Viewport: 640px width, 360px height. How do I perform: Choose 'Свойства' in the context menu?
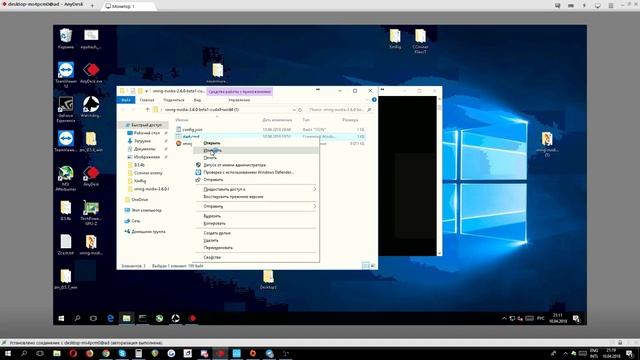[256, 258]
